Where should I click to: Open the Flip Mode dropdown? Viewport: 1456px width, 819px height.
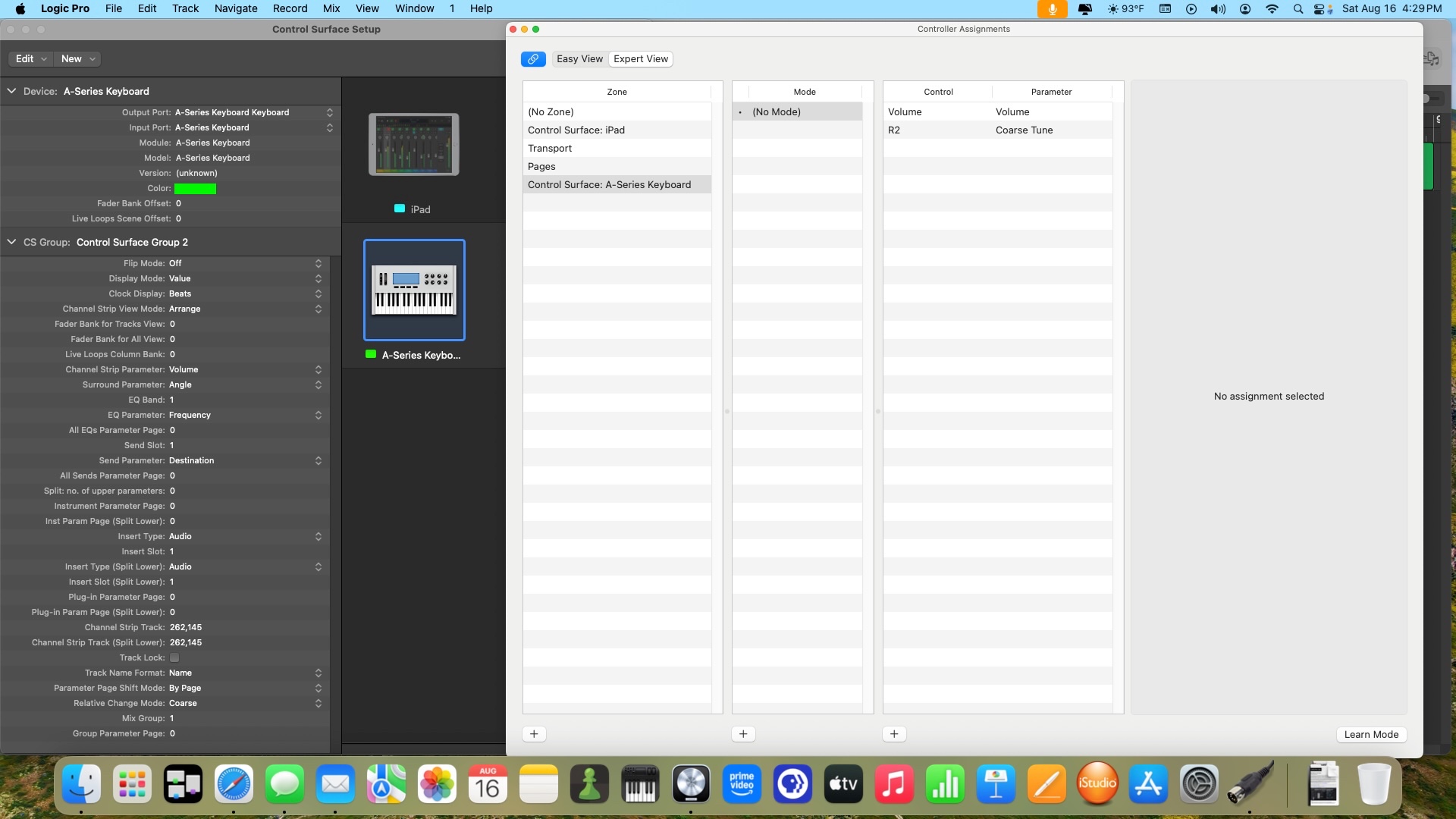click(x=318, y=264)
